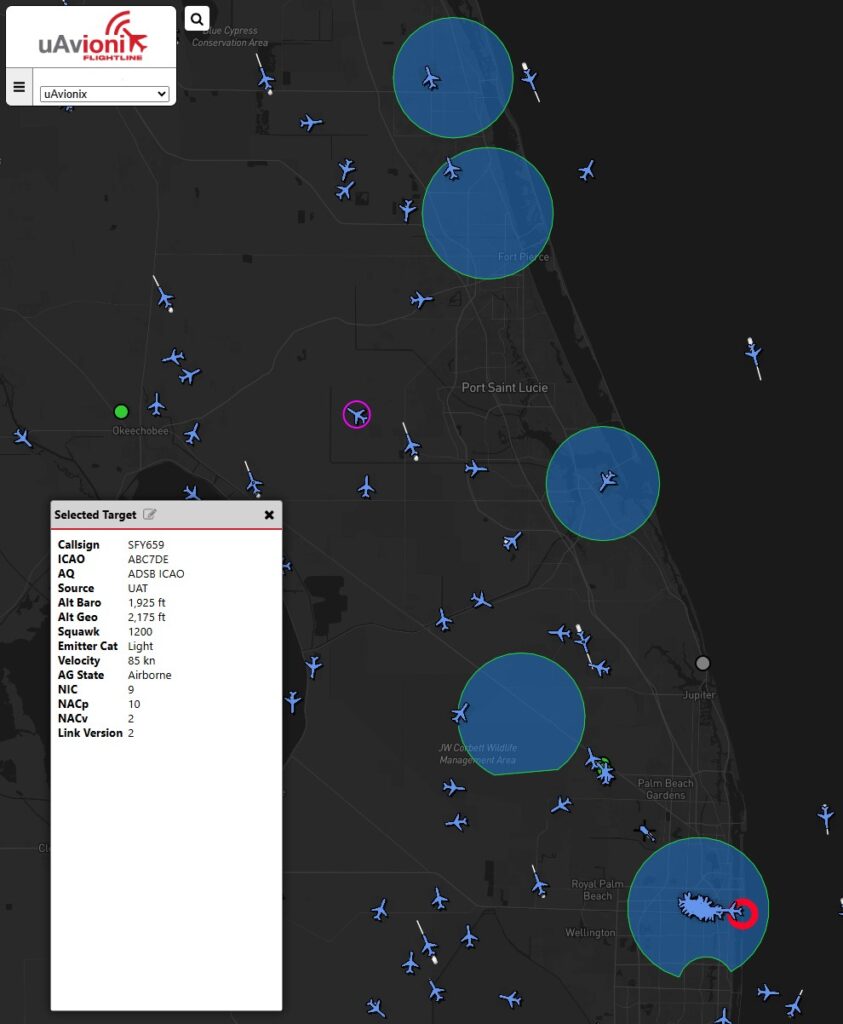Click the green dot marker near Okeechobee
This screenshot has height=1024, width=843.
[x=121, y=411]
